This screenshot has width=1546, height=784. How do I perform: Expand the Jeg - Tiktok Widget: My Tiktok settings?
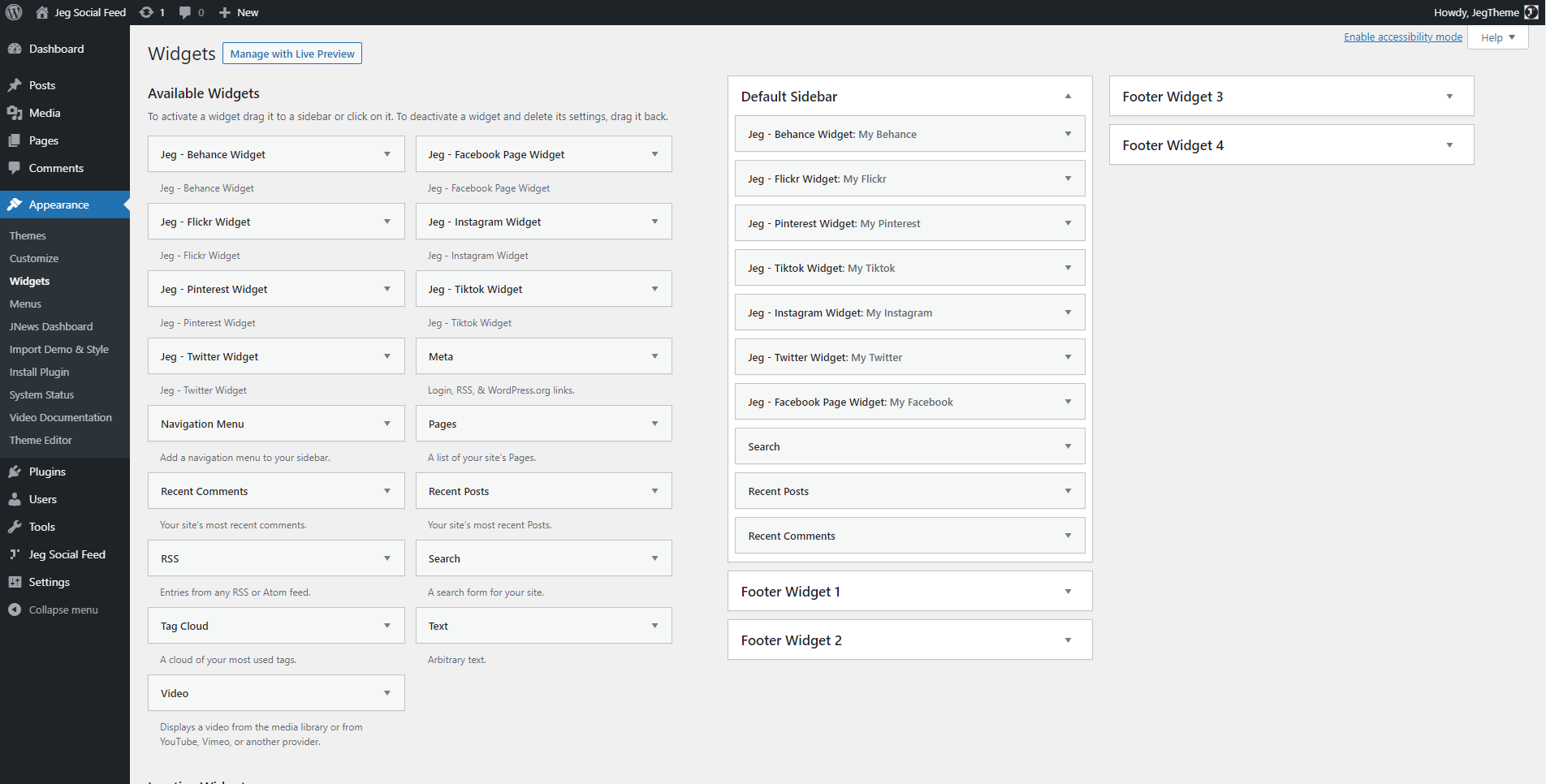1068,268
